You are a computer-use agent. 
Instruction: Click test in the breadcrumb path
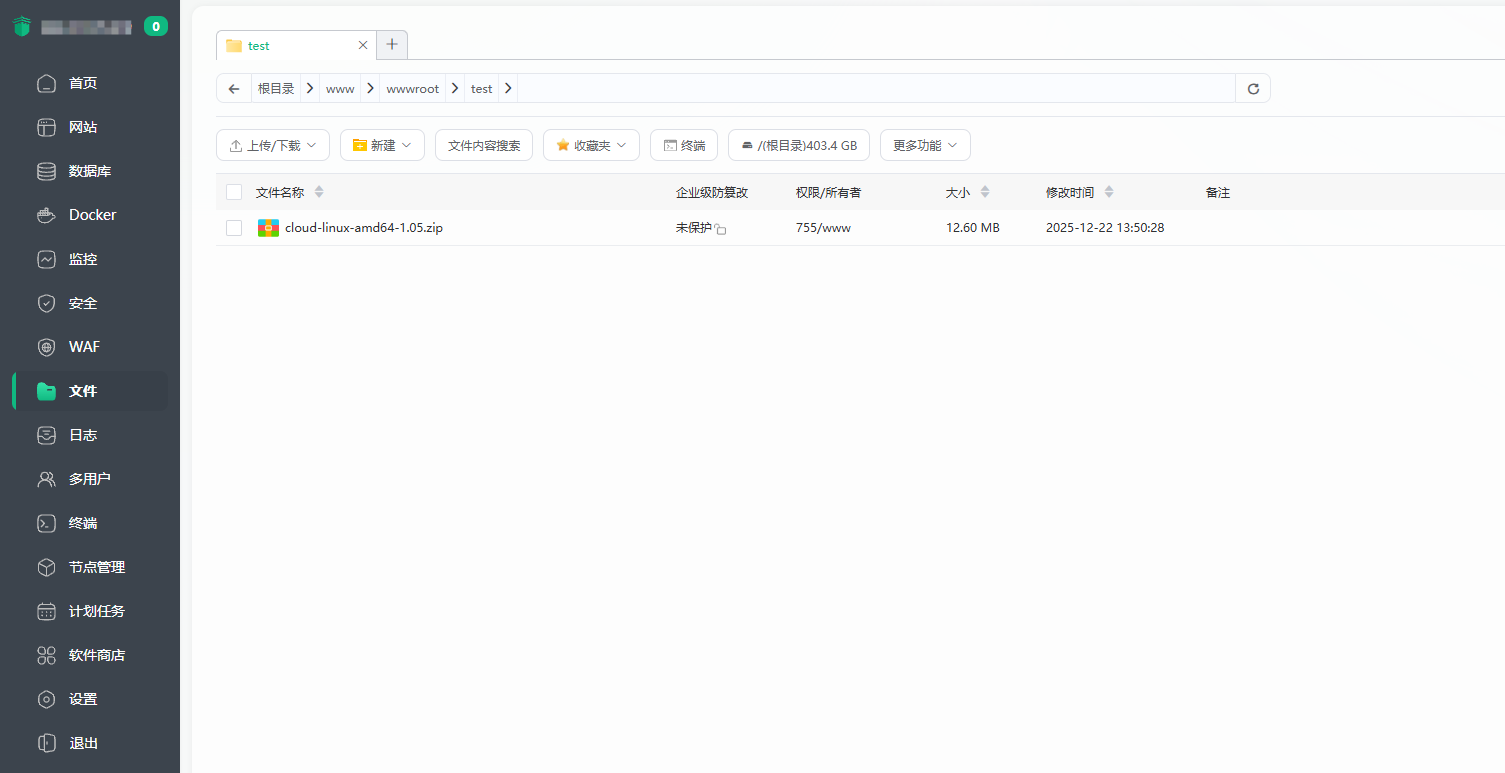tap(482, 88)
